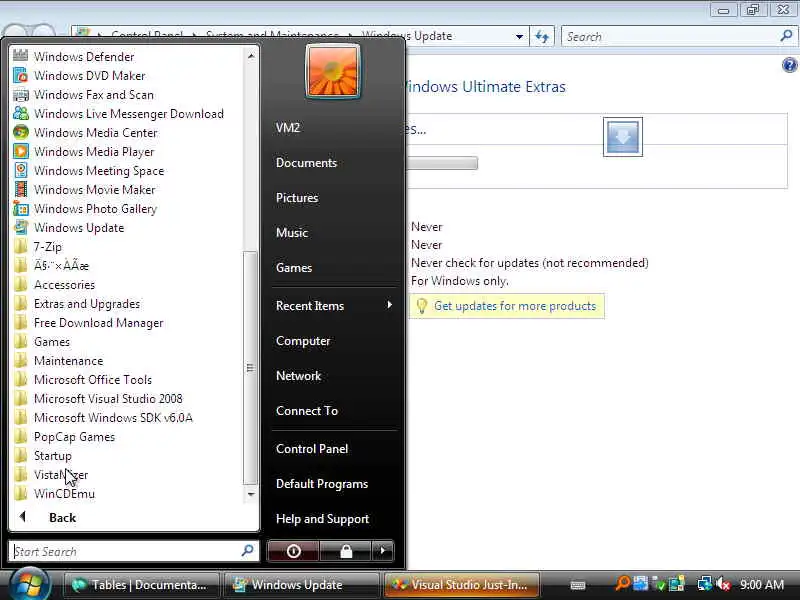Click the update download progress bar
Viewport: 800px width, 600px height.
click(x=442, y=163)
